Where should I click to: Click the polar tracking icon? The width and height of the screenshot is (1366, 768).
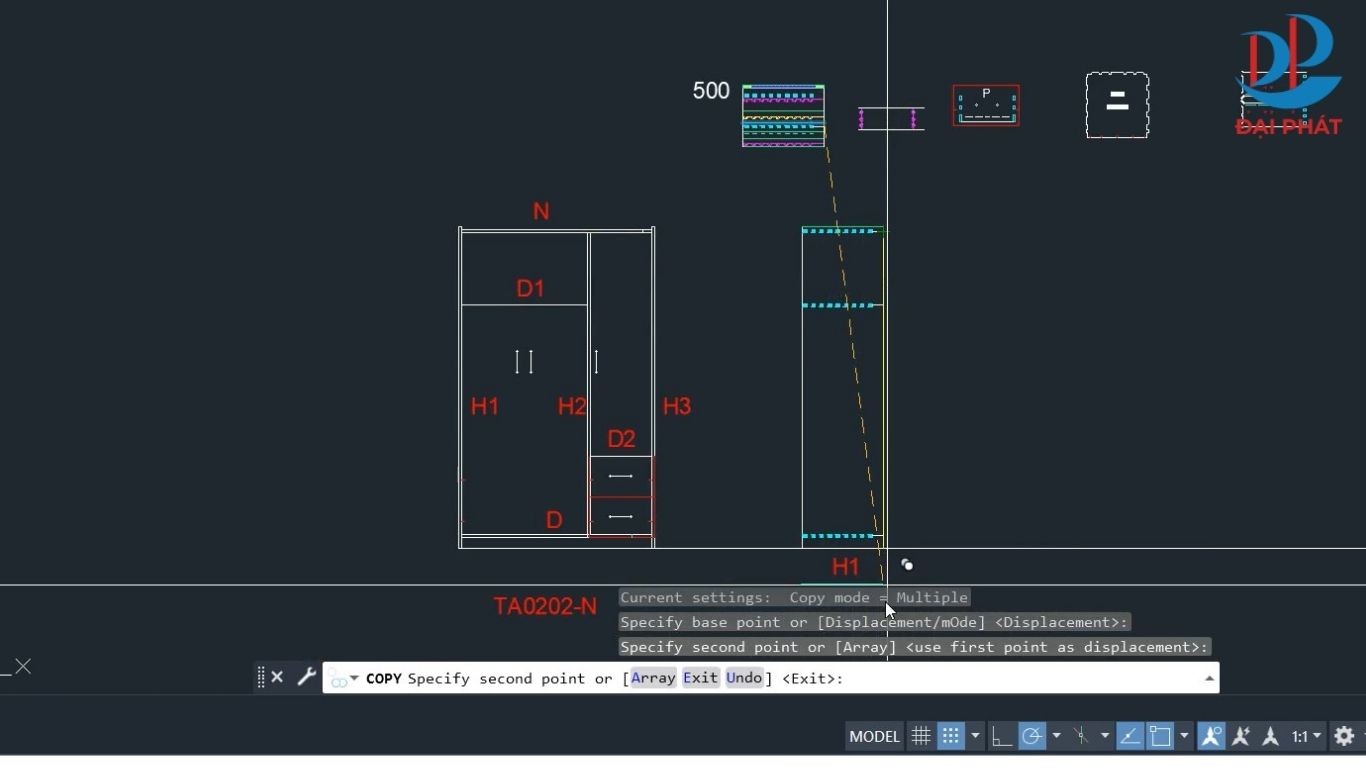pos(1032,736)
